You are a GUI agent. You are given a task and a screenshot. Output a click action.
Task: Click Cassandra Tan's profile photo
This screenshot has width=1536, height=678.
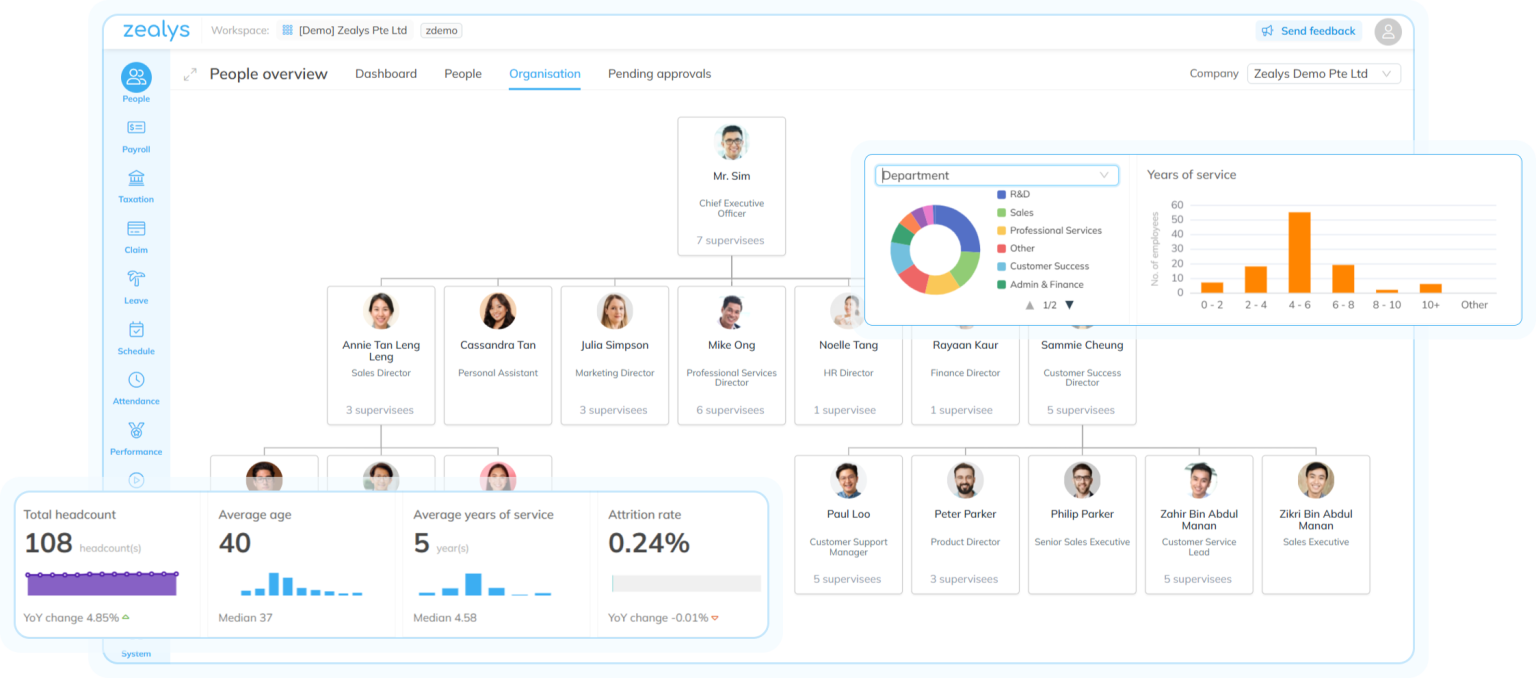point(498,311)
